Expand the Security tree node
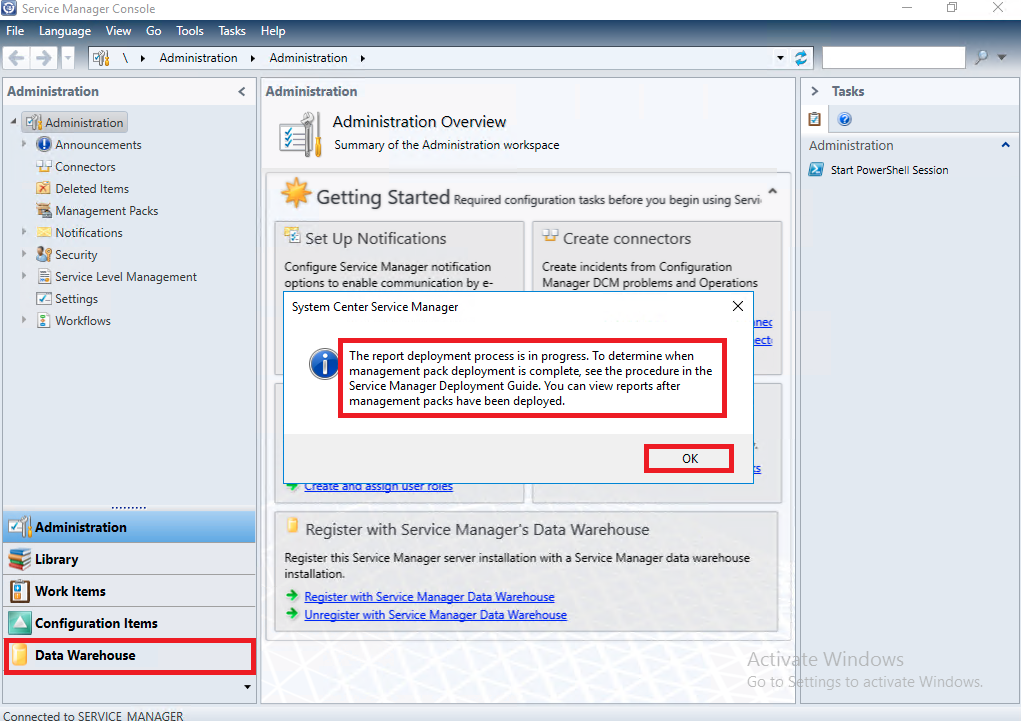1021x721 pixels. pos(24,255)
